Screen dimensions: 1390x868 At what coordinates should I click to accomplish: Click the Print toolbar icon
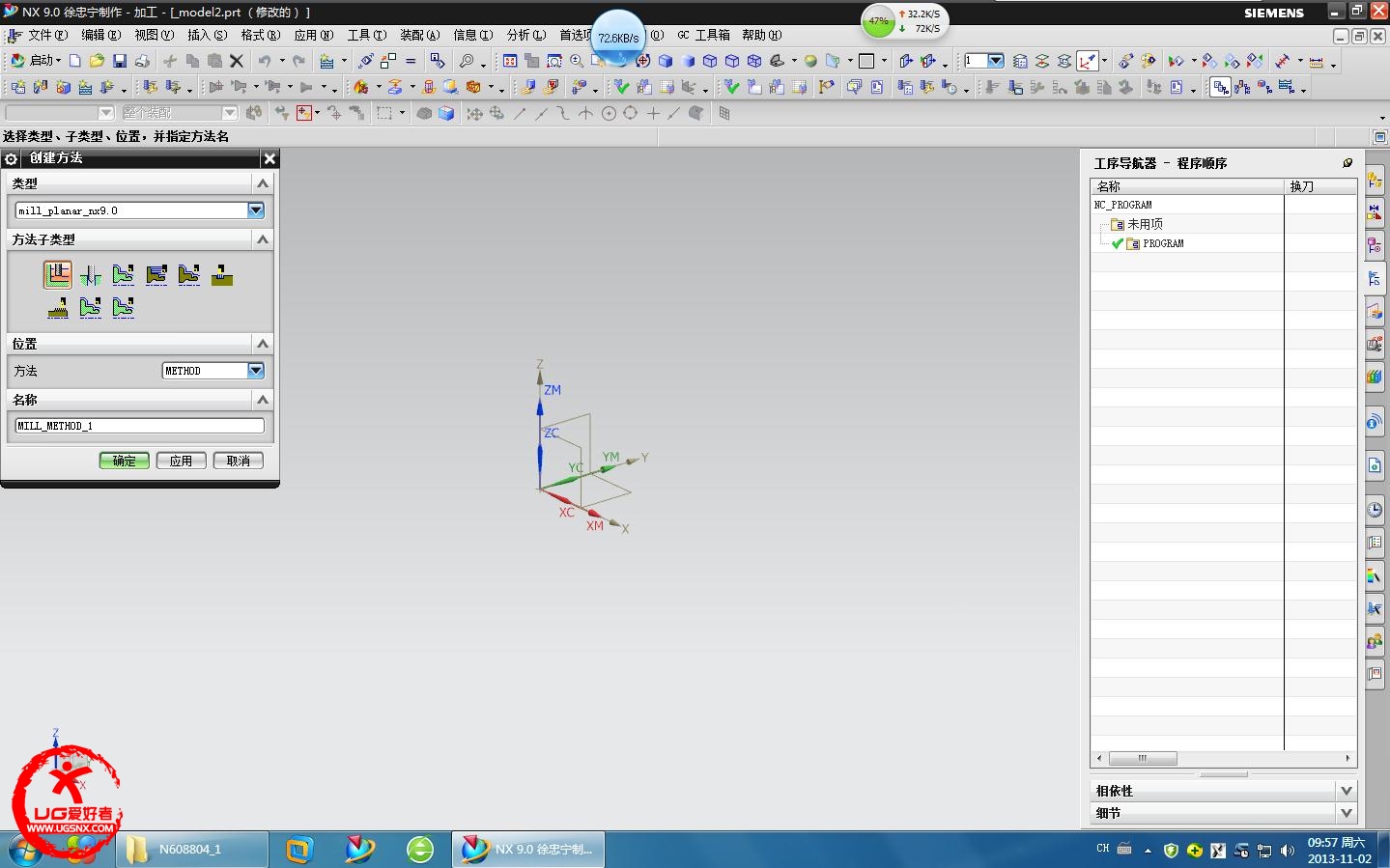[142, 61]
